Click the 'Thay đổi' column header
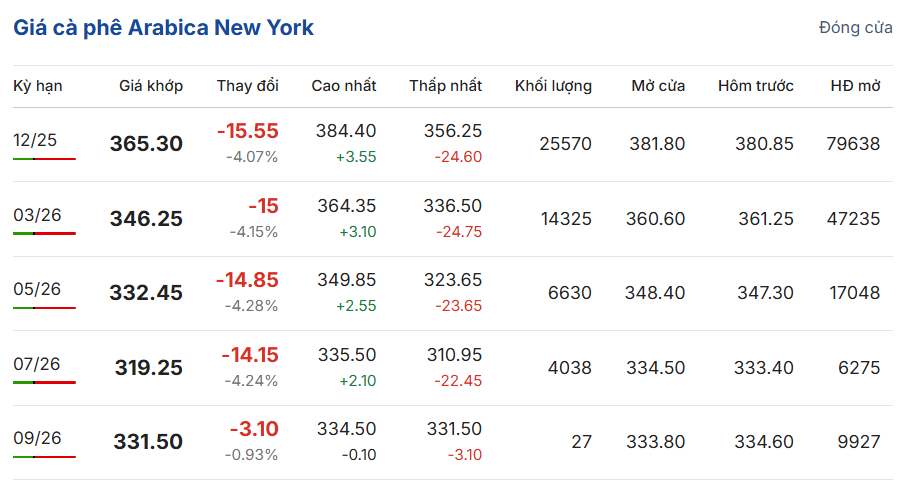 click(x=248, y=86)
